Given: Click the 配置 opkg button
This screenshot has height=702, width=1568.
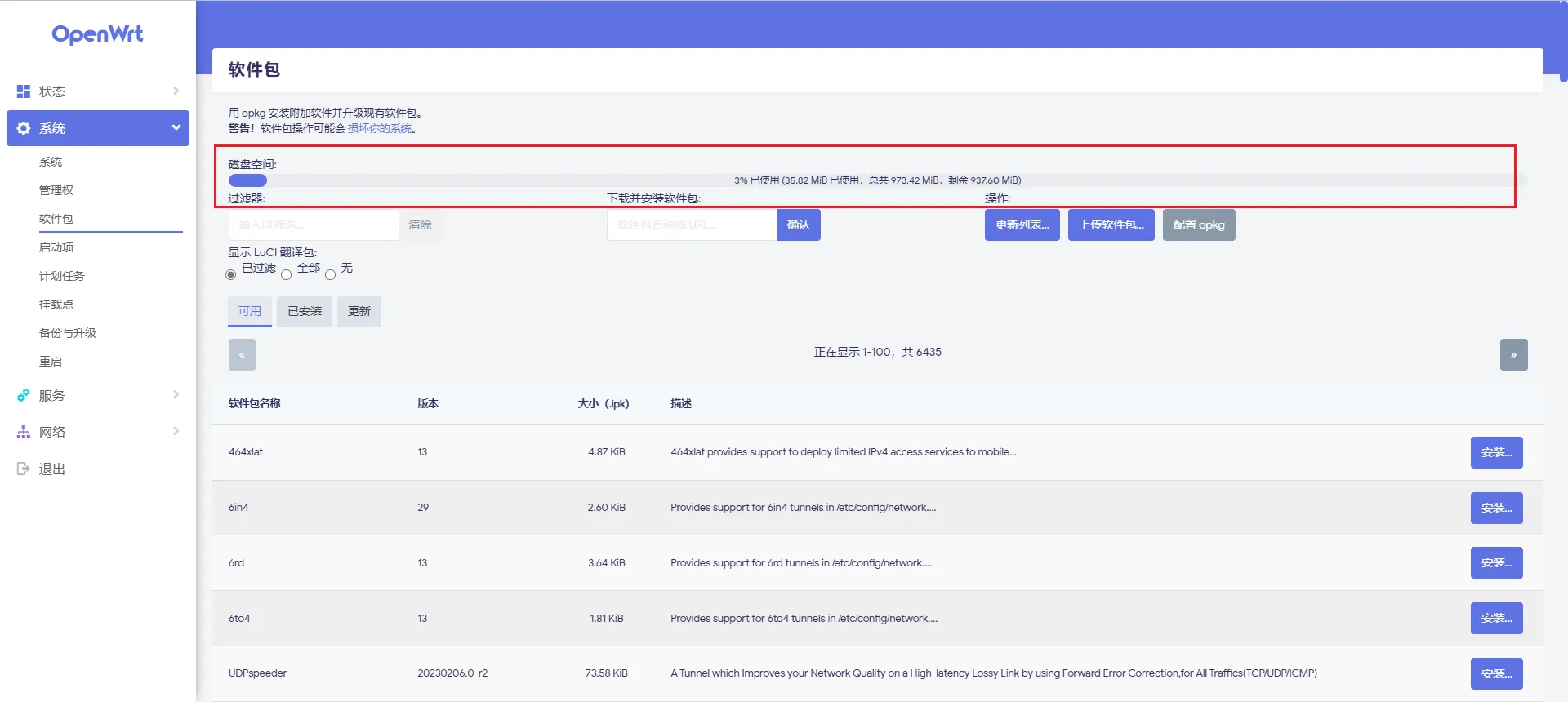Looking at the screenshot, I should pyautogui.click(x=1199, y=224).
